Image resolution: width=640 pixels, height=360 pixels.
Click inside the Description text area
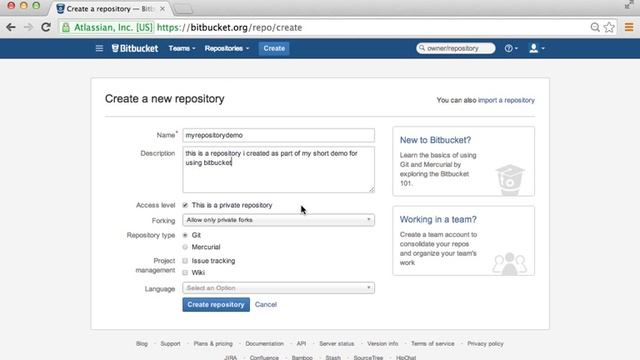(278, 169)
